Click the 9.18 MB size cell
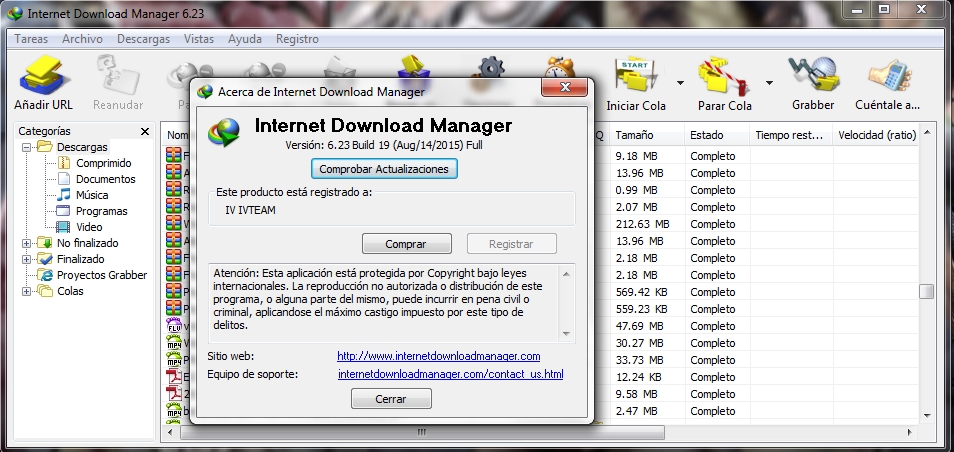The width and height of the screenshot is (954, 452). [636, 156]
